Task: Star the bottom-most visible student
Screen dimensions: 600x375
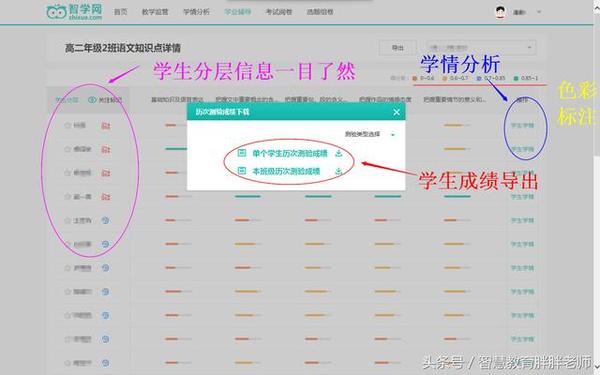Action: pyautogui.click(x=68, y=363)
